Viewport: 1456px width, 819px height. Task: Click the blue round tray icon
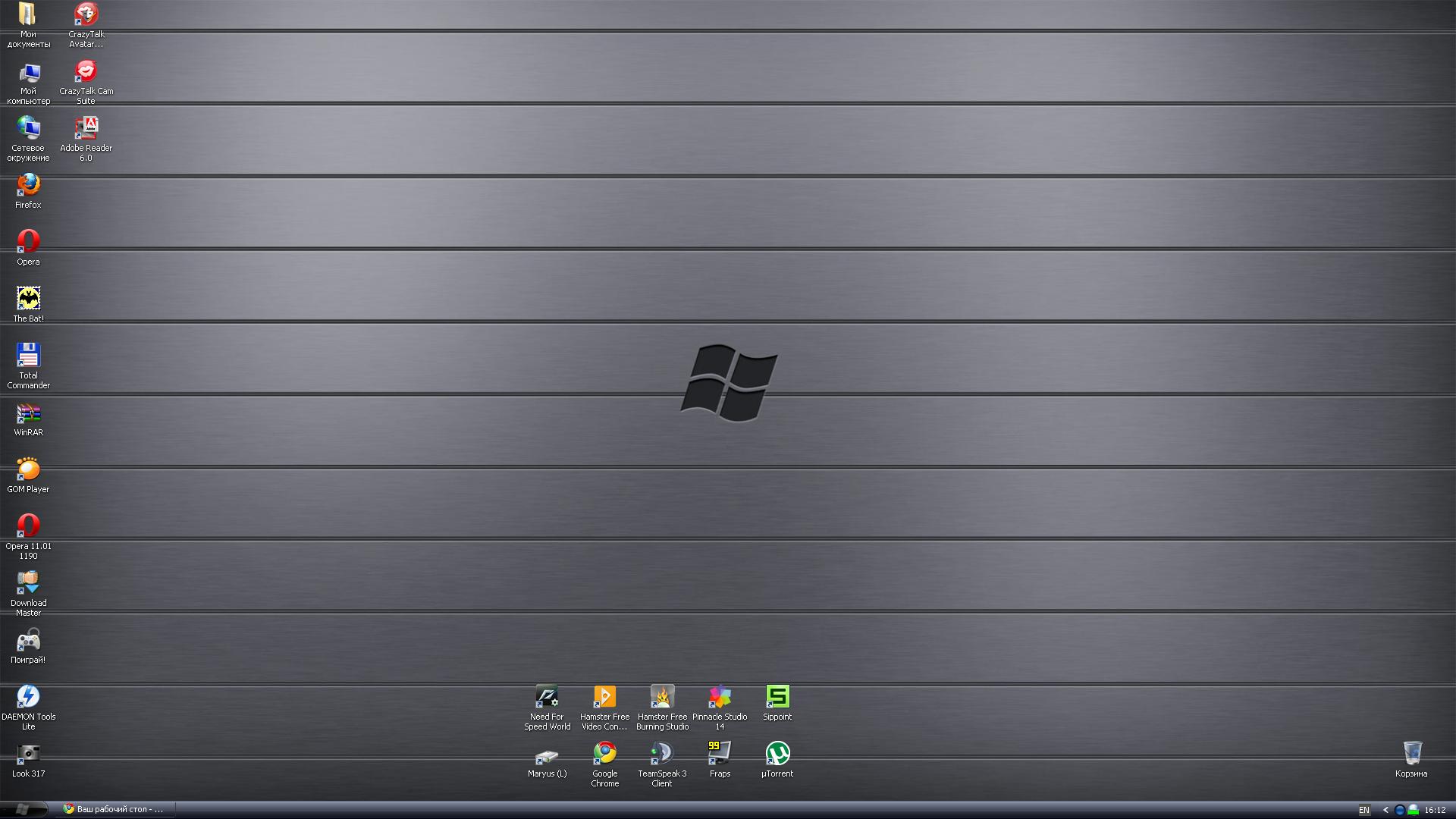click(x=1400, y=810)
